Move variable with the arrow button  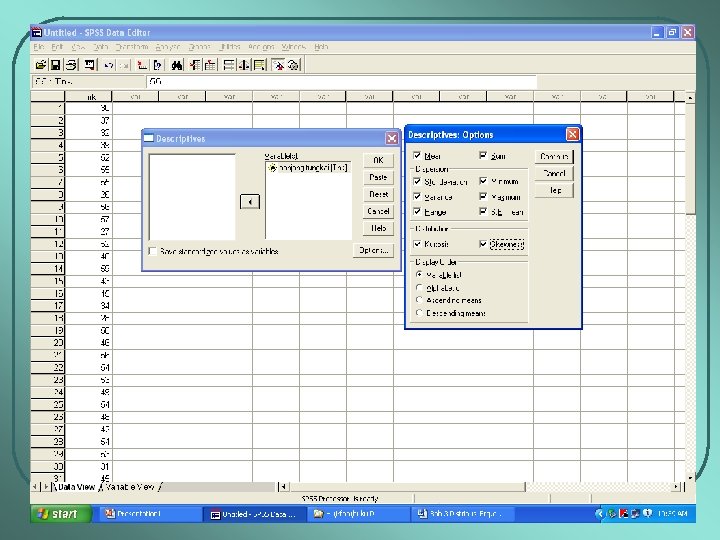coord(250,201)
